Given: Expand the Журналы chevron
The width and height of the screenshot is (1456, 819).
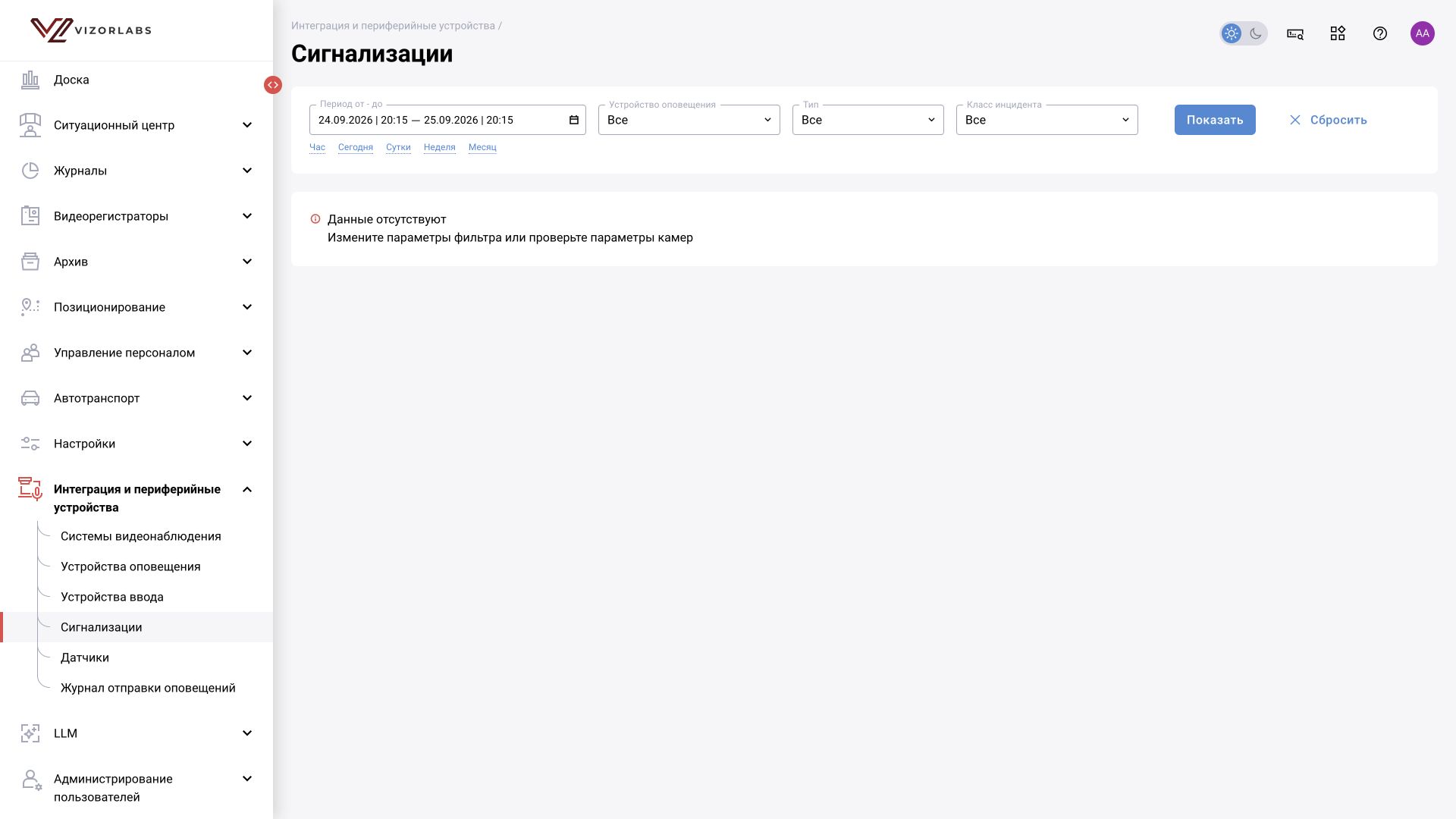Looking at the screenshot, I should pos(247,171).
